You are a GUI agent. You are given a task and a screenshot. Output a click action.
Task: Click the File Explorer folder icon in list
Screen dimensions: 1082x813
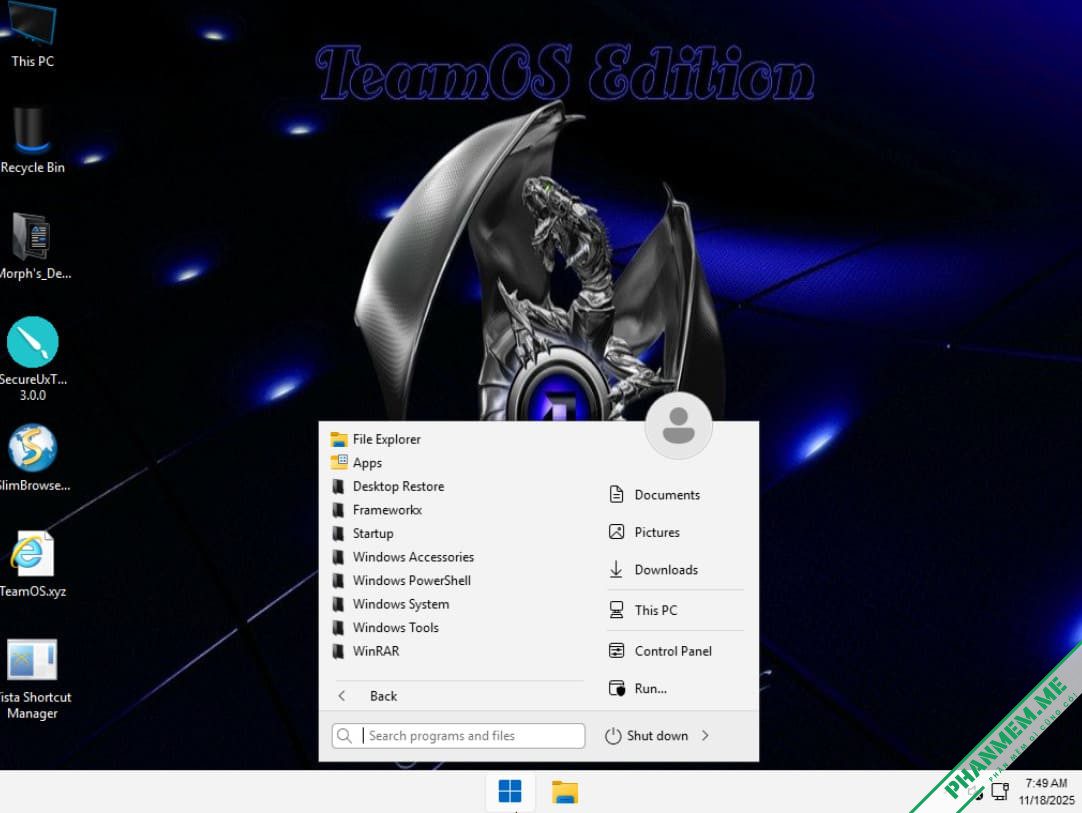click(x=339, y=439)
